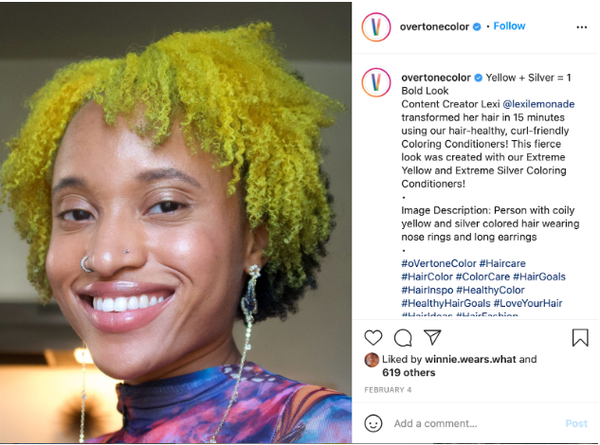Open the #LoveYourHair hashtag
The height and width of the screenshot is (445, 600).
pos(528,303)
